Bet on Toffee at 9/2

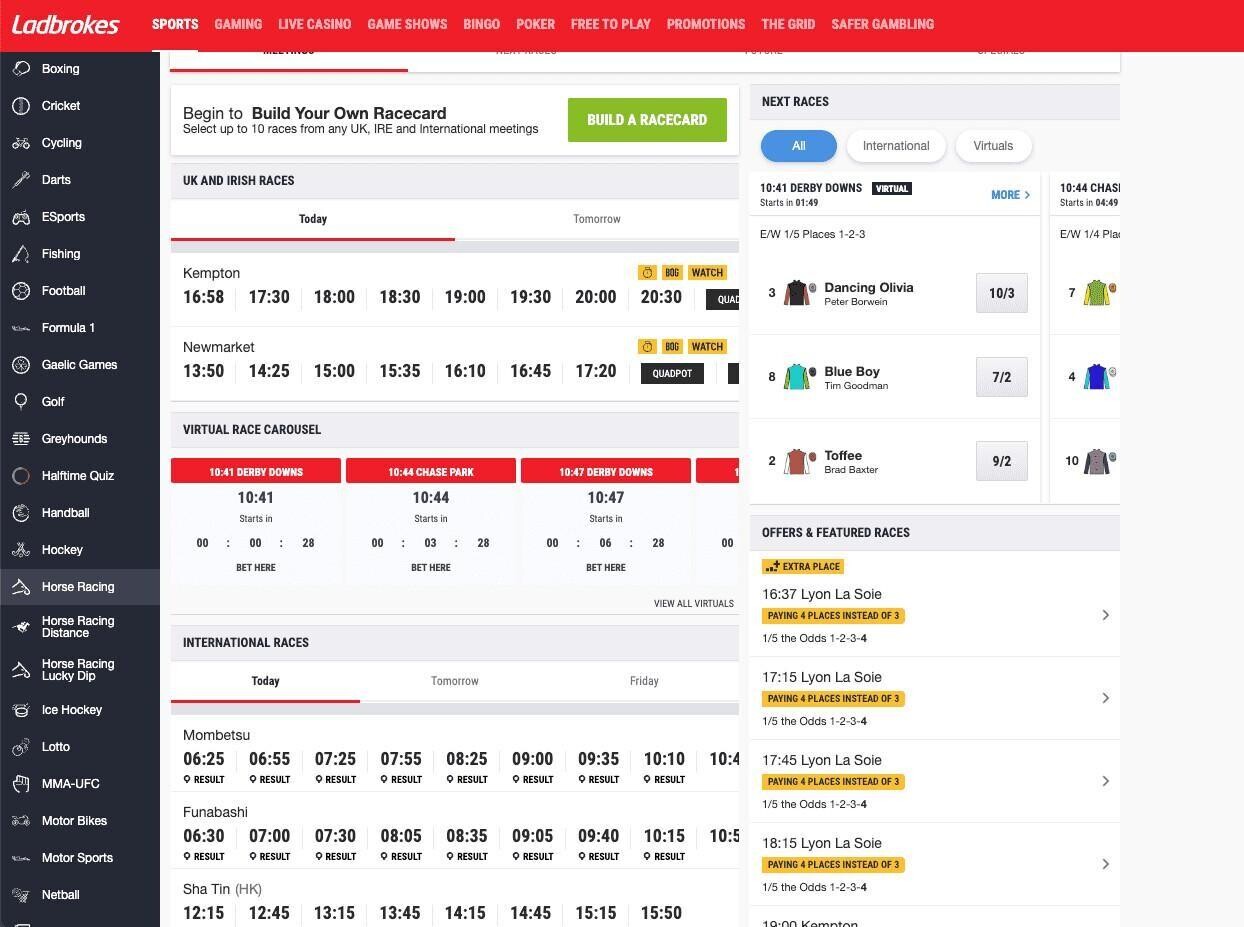tap(1002, 461)
